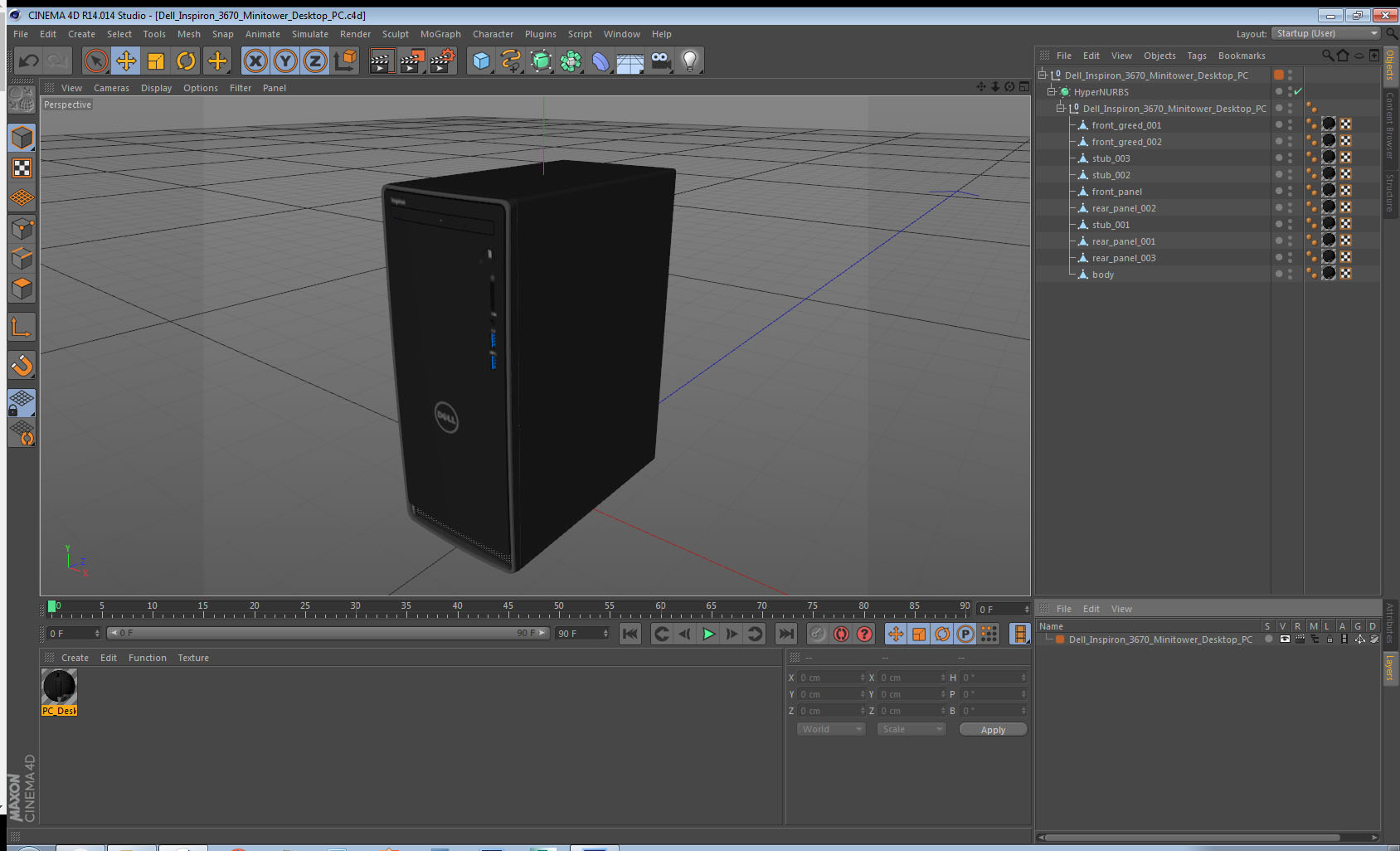This screenshot has width=1400, height=851.
Task: Switch to Edges mode
Action: pyautogui.click(x=22, y=258)
